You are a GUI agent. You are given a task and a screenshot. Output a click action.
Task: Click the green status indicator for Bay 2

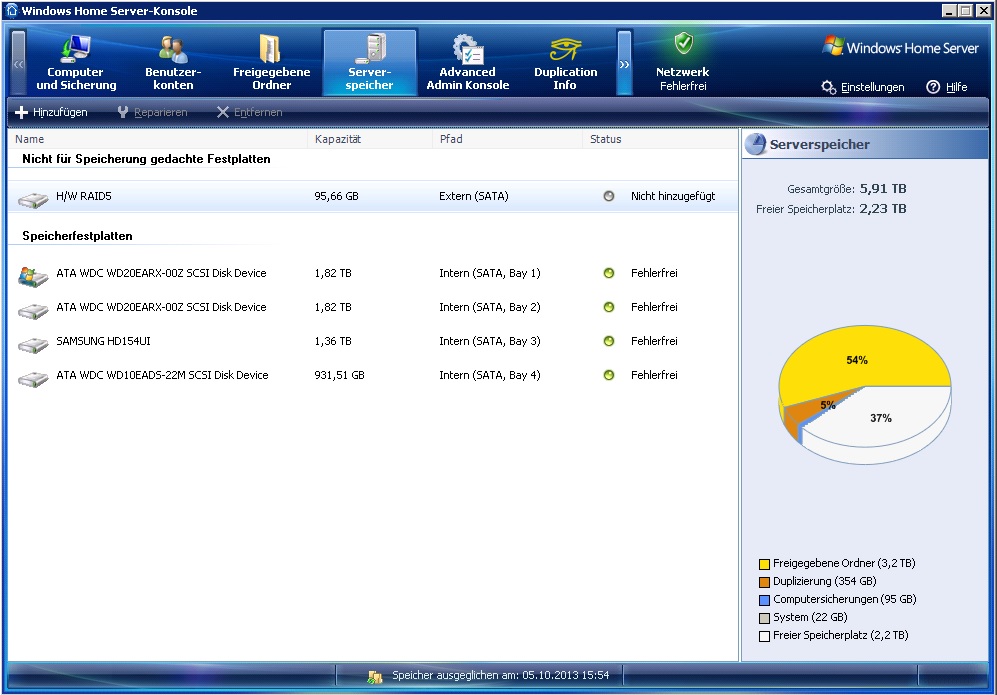(608, 307)
